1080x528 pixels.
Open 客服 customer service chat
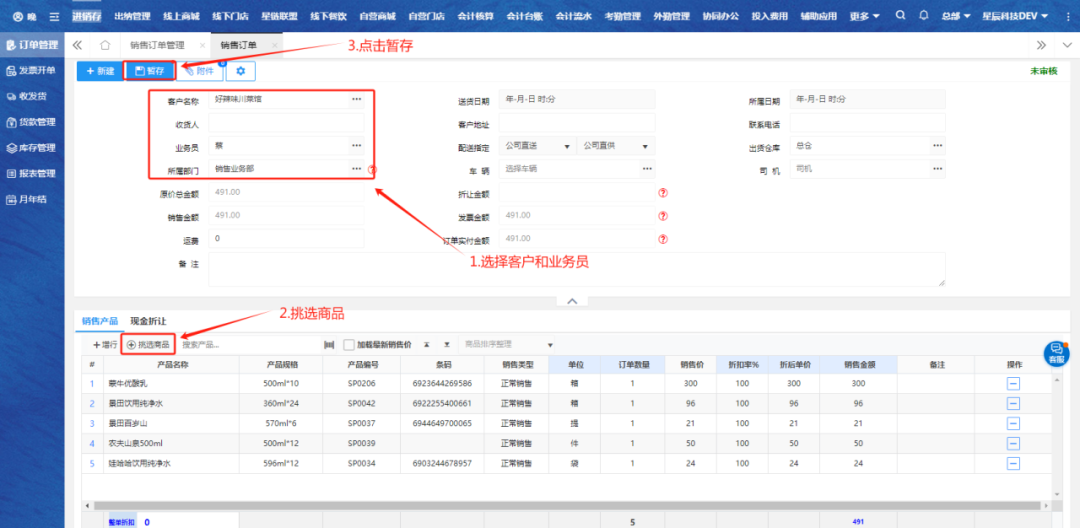pos(1056,353)
